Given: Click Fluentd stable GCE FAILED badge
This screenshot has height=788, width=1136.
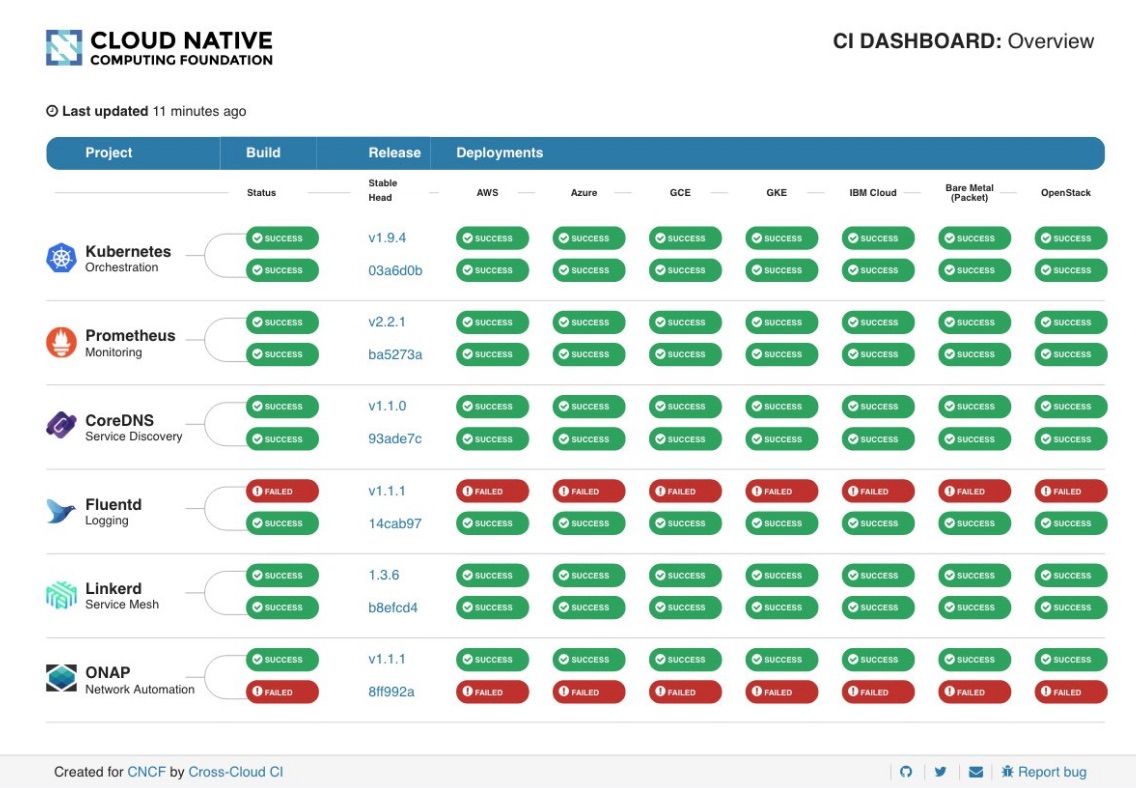Looking at the screenshot, I should point(685,491).
